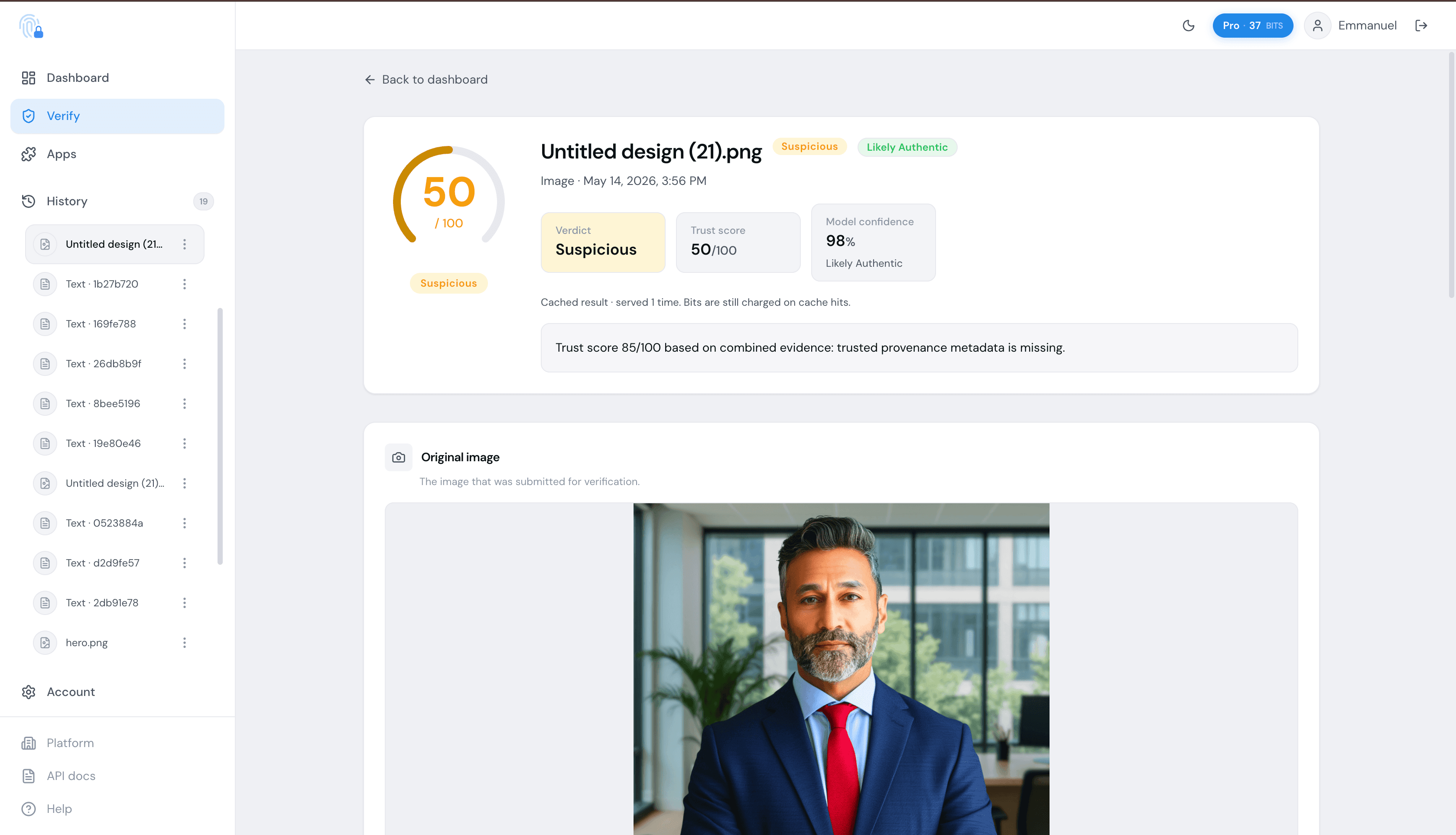Click the Trust score 50/100 card
This screenshot has height=835, width=1456.
point(738,243)
